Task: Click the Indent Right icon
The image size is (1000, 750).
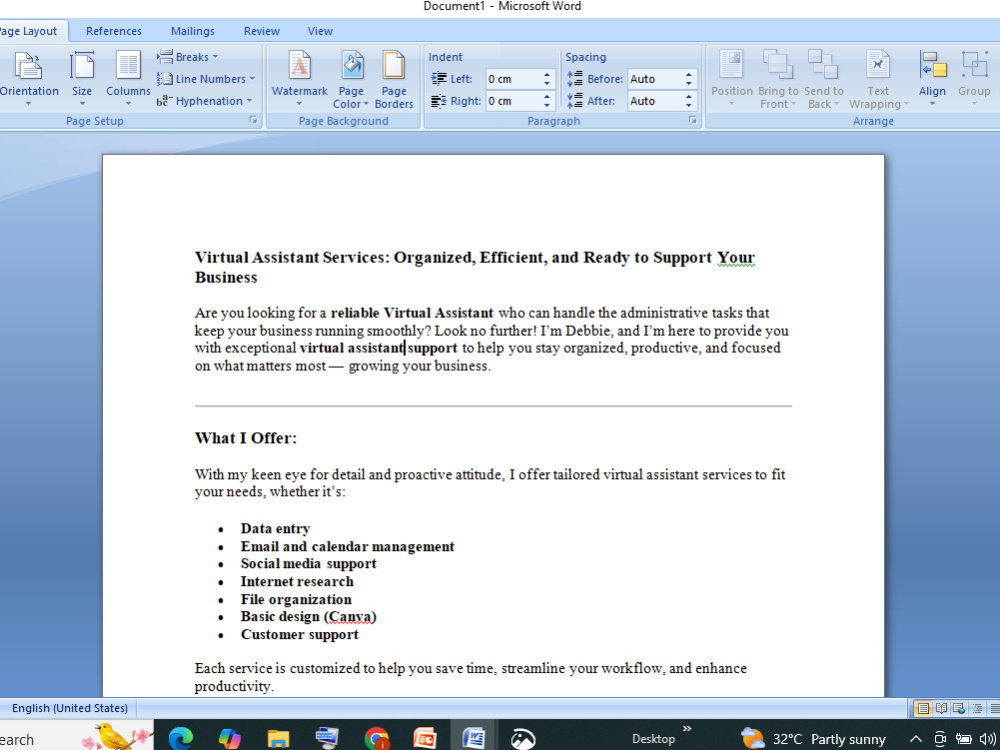Action: tap(439, 101)
